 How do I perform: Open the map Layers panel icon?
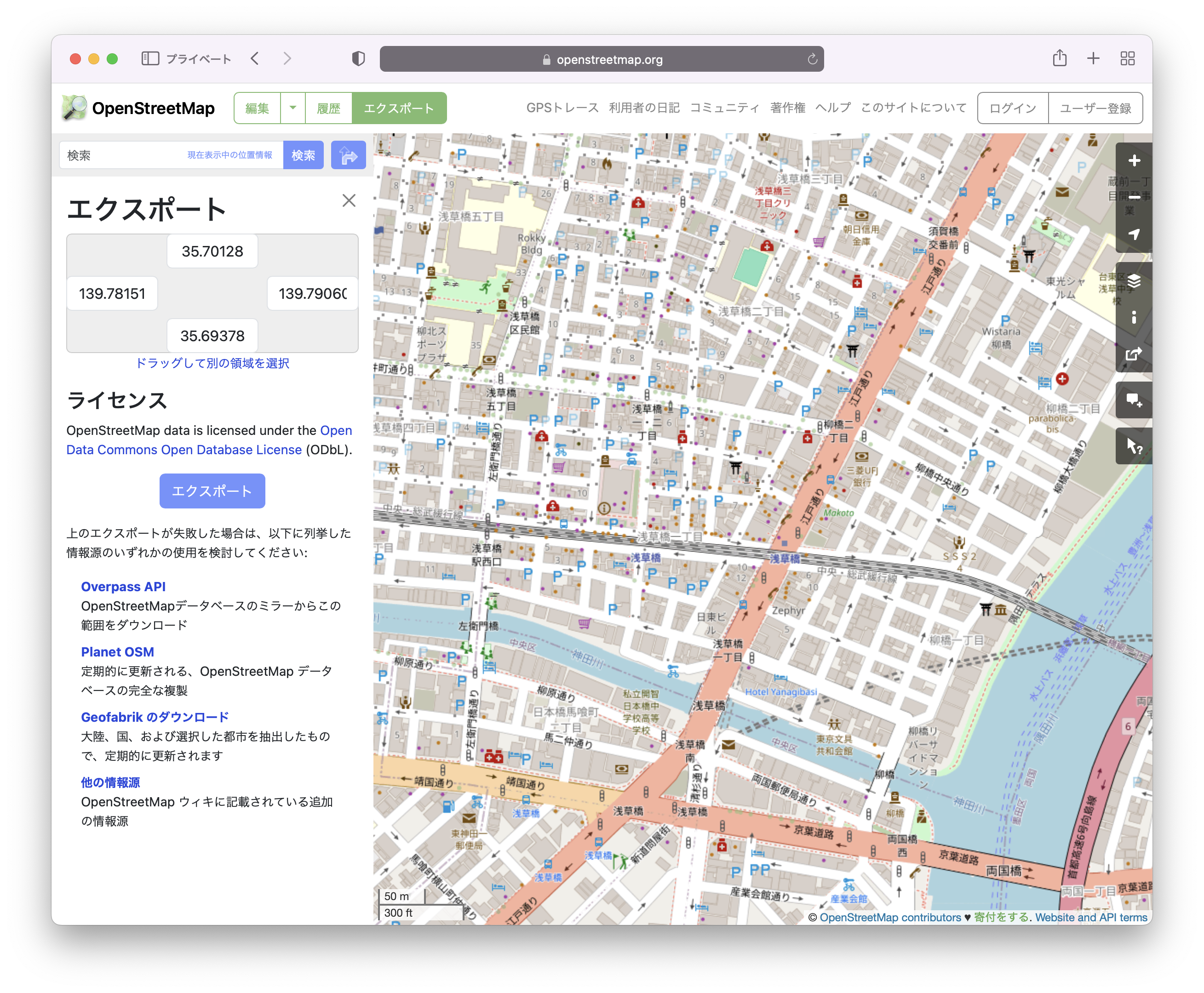click(x=1134, y=281)
